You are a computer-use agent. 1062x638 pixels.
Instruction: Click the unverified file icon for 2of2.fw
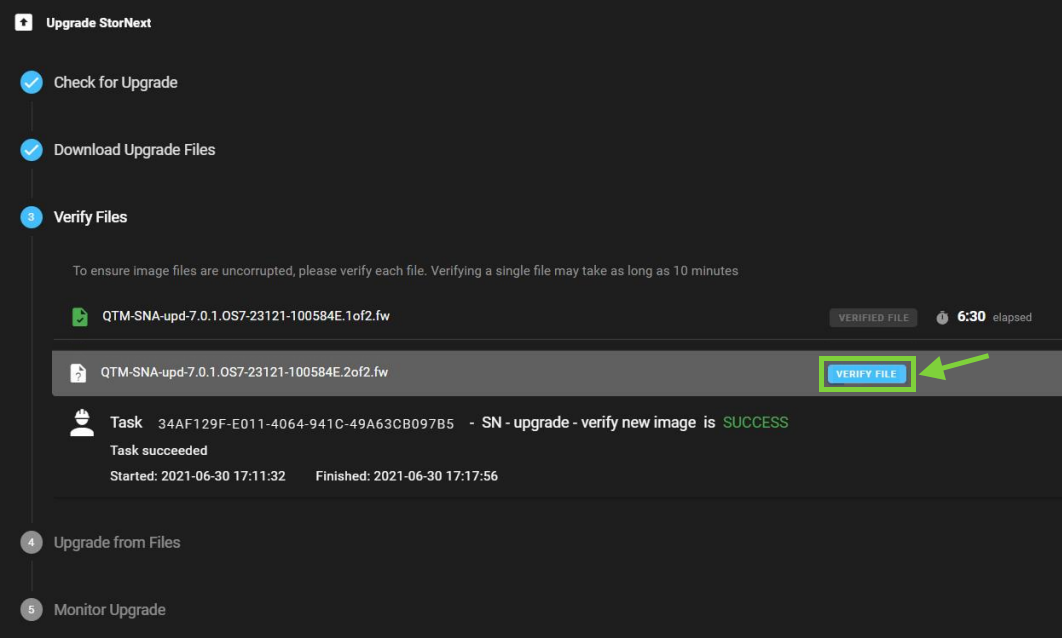coord(78,373)
